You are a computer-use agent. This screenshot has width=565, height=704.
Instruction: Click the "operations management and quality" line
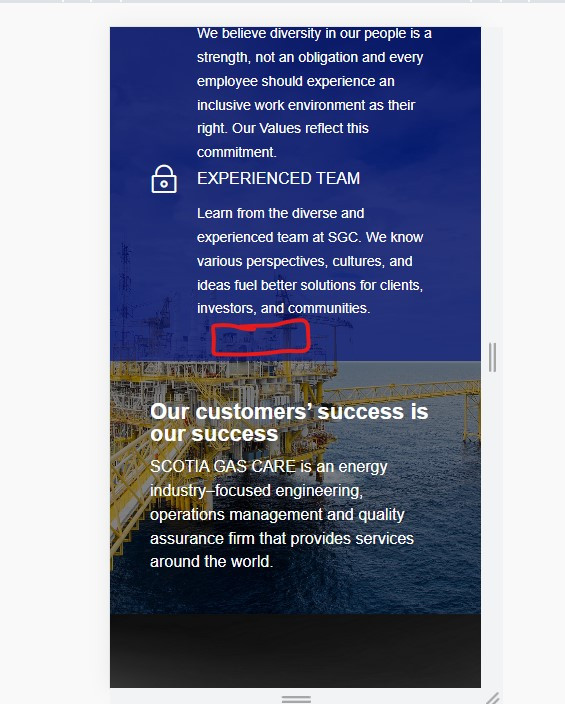[x=277, y=515]
